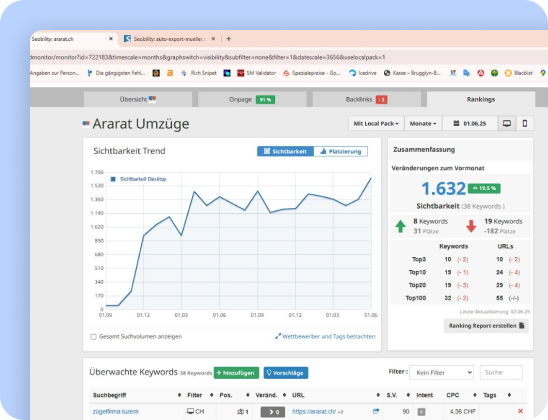This screenshot has width=548, height=420.
Task: Click Ranking Report erstellen button
Action: click(486, 326)
